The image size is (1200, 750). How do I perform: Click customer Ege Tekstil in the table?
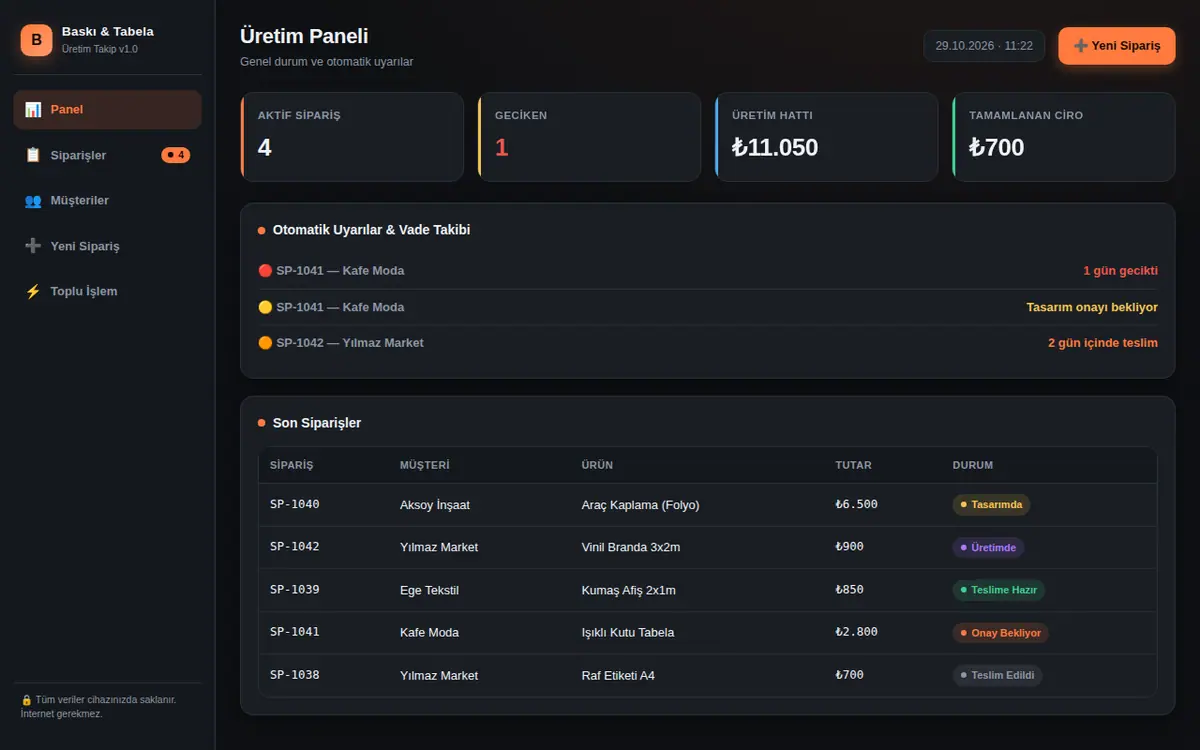(429, 590)
